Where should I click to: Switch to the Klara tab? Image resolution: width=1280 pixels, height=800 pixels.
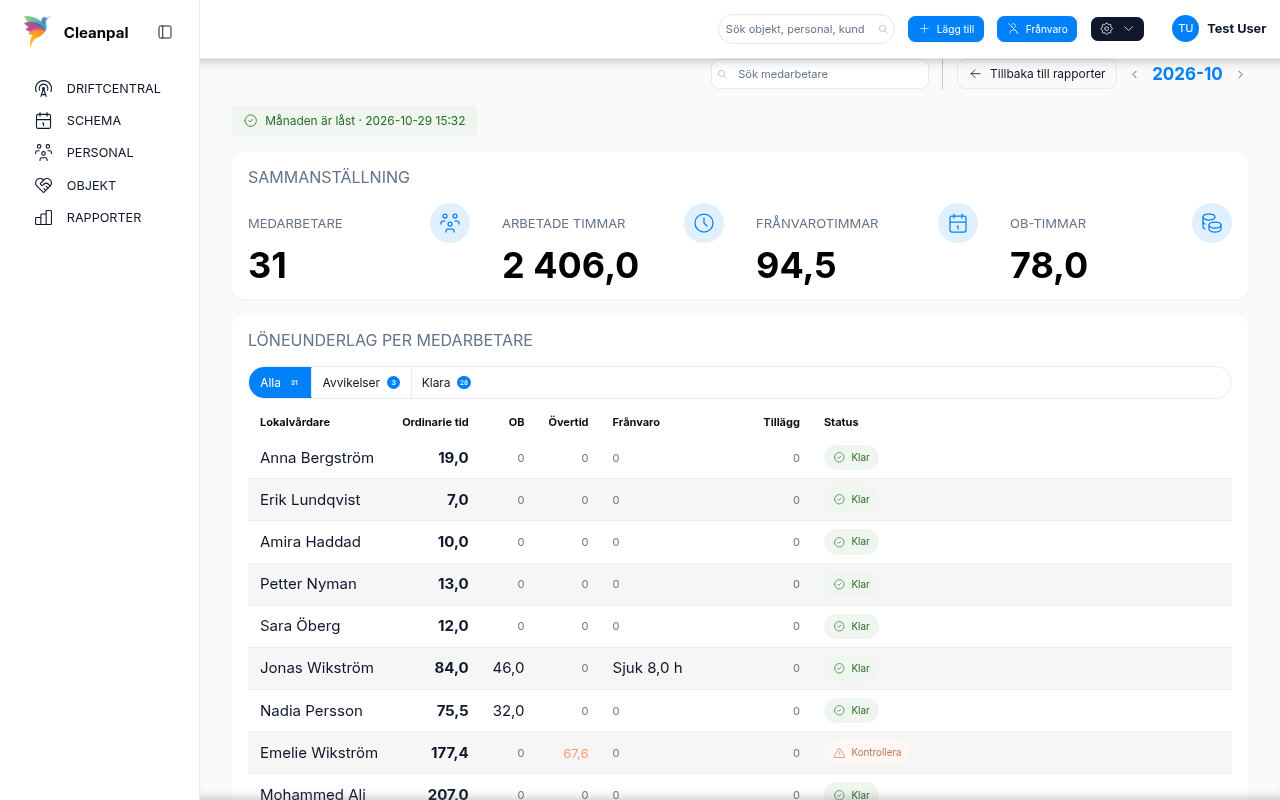pyautogui.click(x=446, y=382)
